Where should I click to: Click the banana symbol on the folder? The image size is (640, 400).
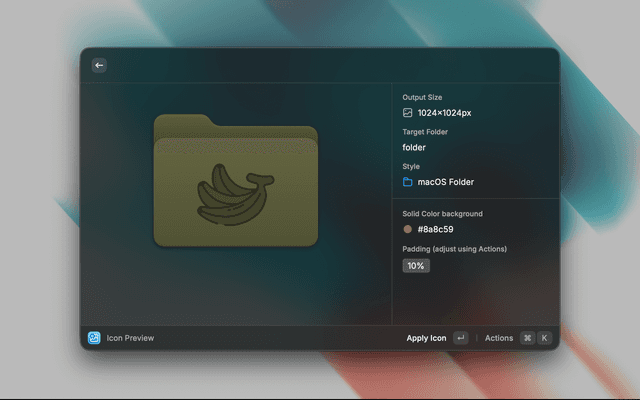[235, 193]
